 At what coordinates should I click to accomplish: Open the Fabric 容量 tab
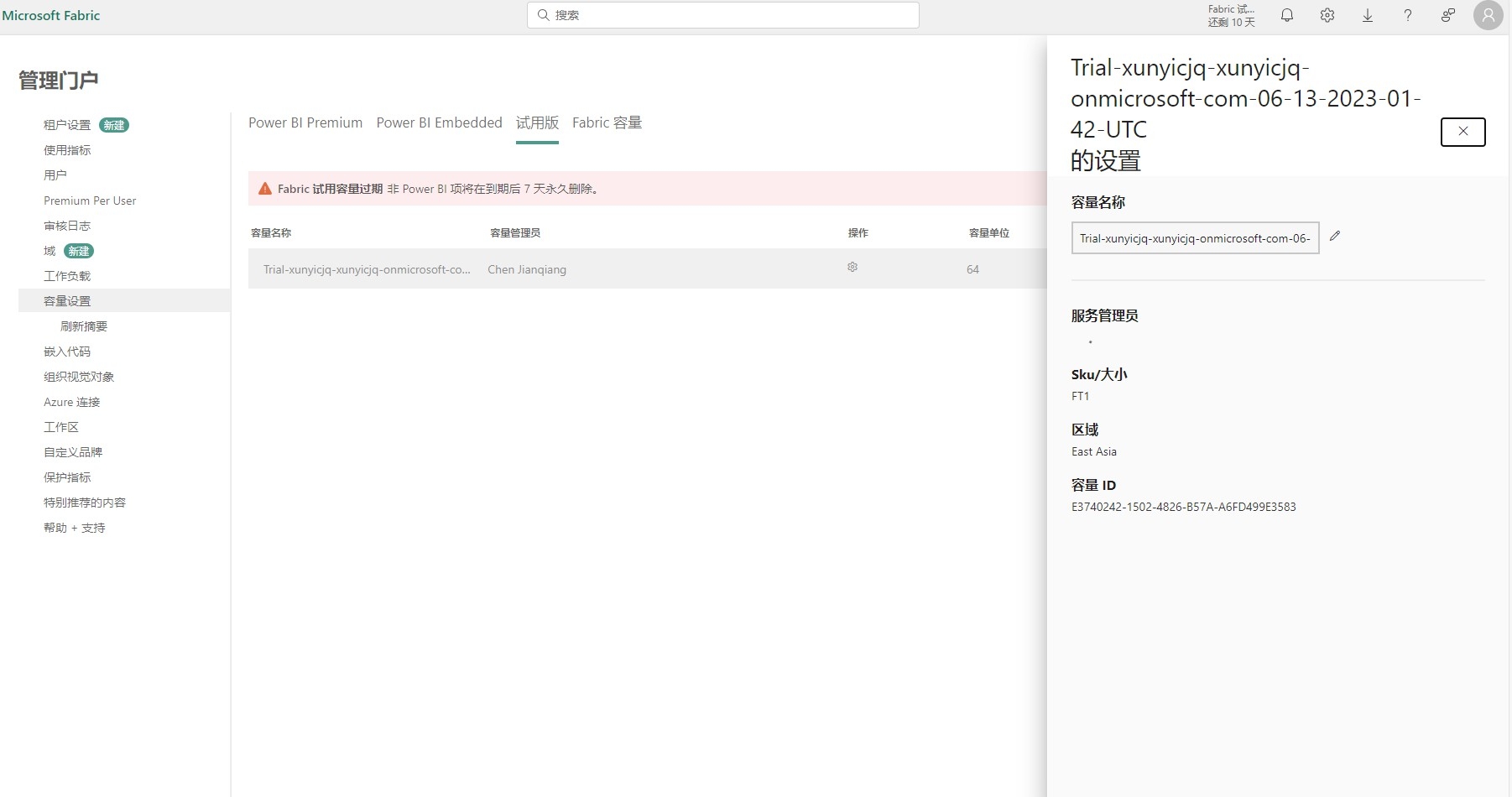[x=607, y=122]
